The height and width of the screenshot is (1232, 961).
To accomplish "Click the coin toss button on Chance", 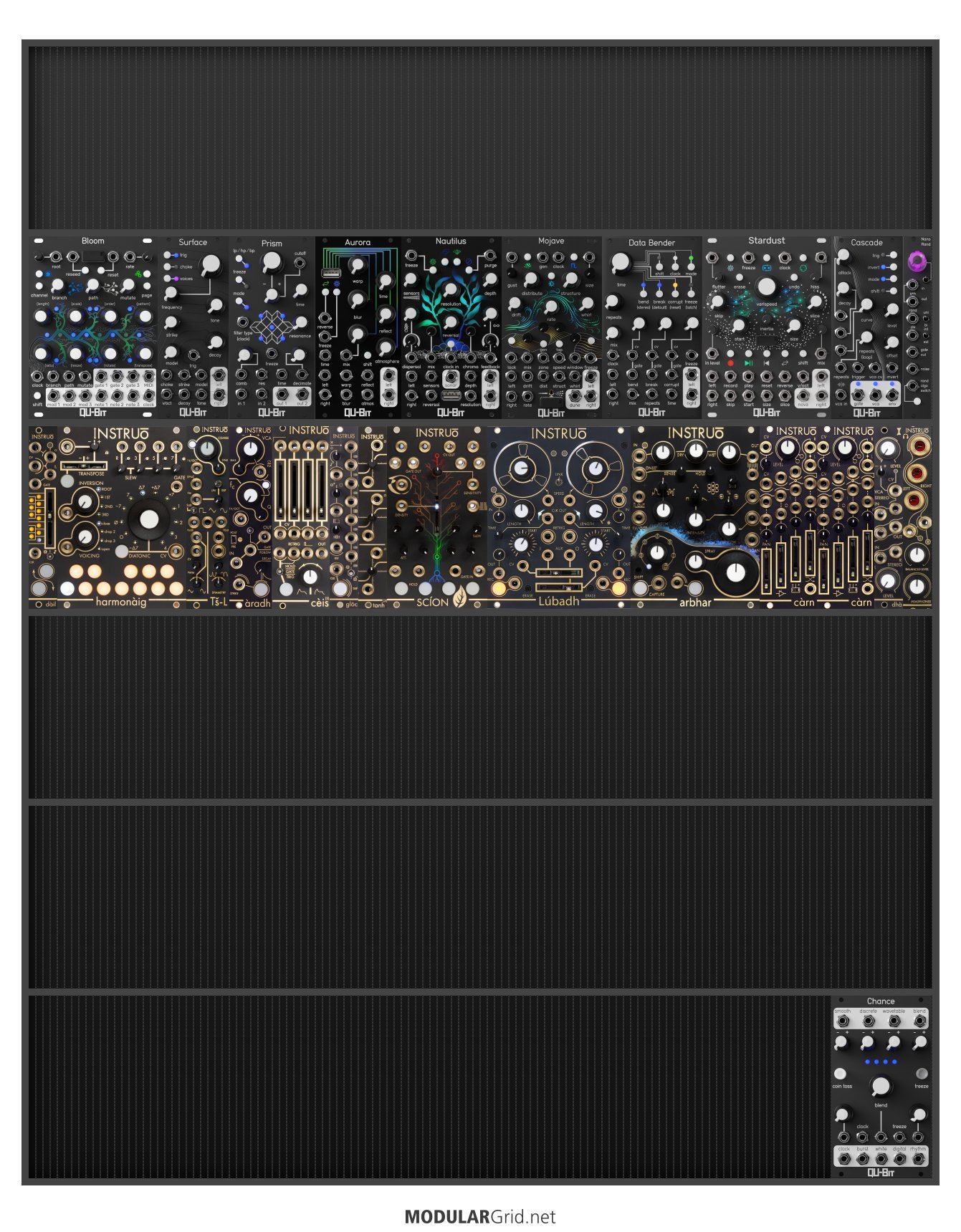I will coord(841,1074).
